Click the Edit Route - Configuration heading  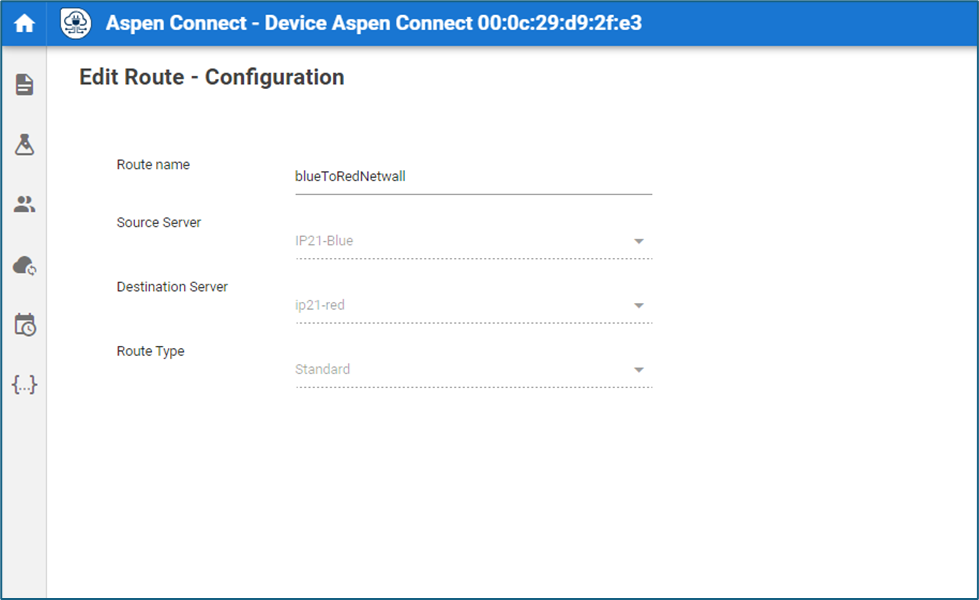[212, 77]
